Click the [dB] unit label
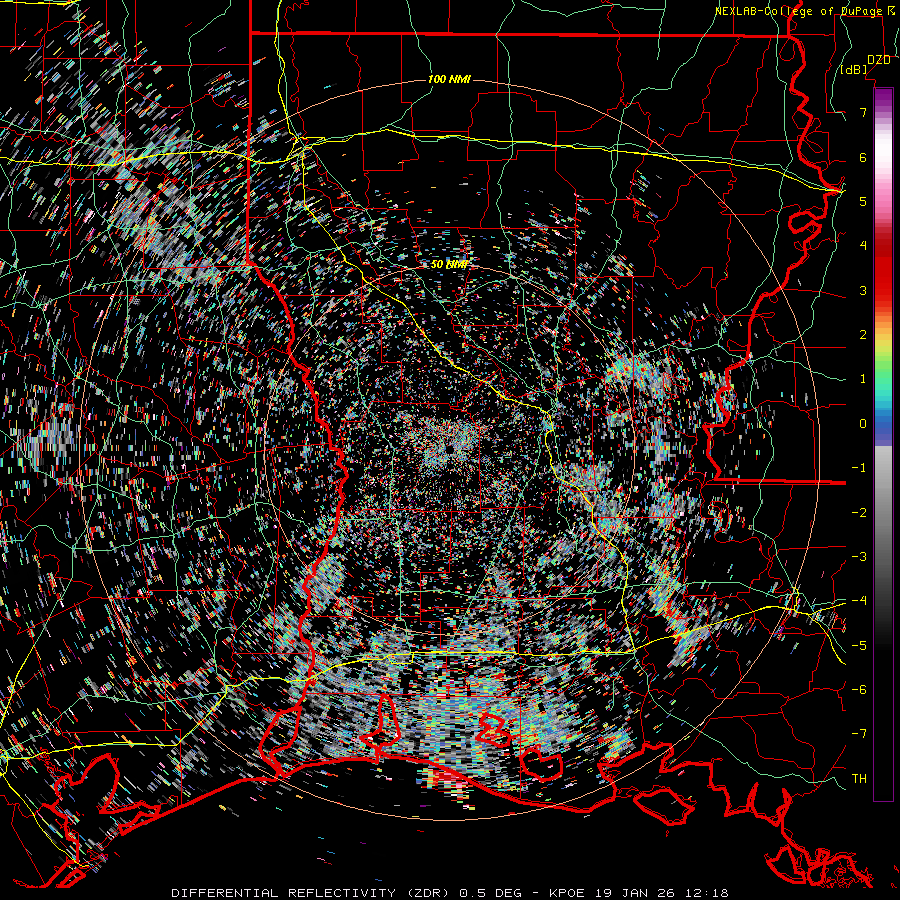 coord(854,70)
